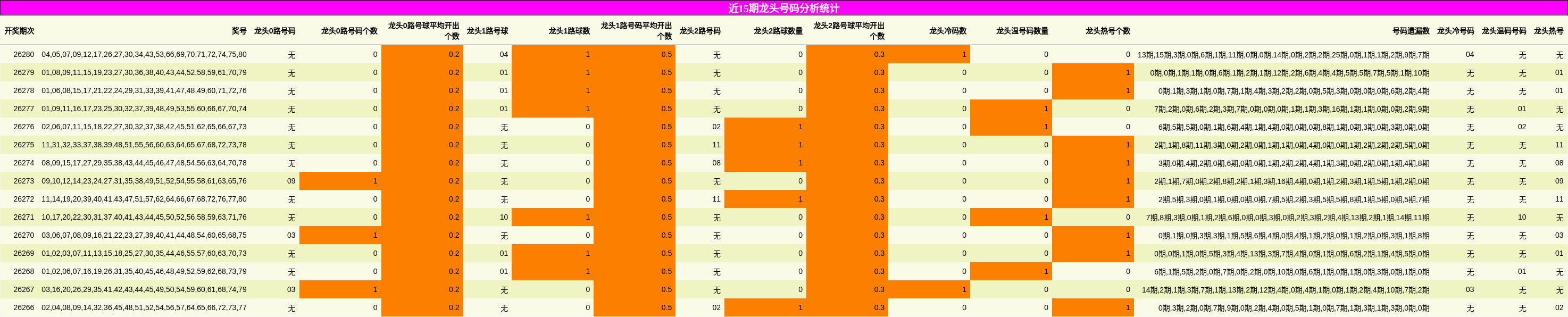This screenshot has width=1568, height=317.
Task: Select period cell 26278
Action: click(x=24, y=90)
